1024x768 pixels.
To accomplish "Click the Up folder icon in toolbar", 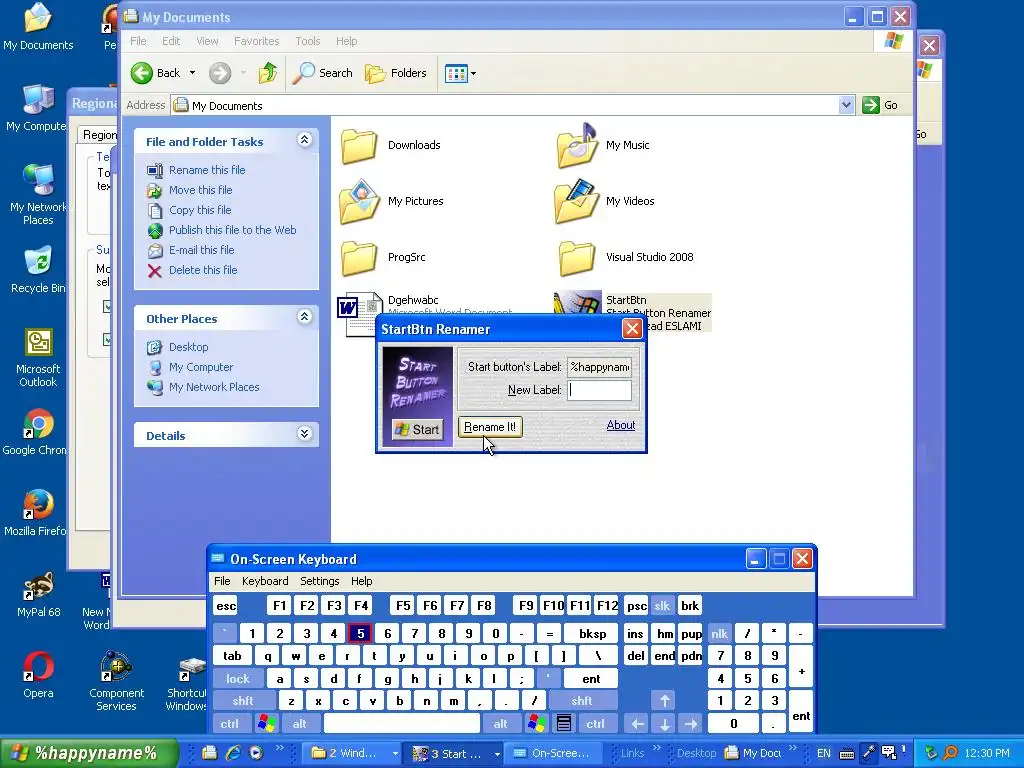I will pos(267,73).
